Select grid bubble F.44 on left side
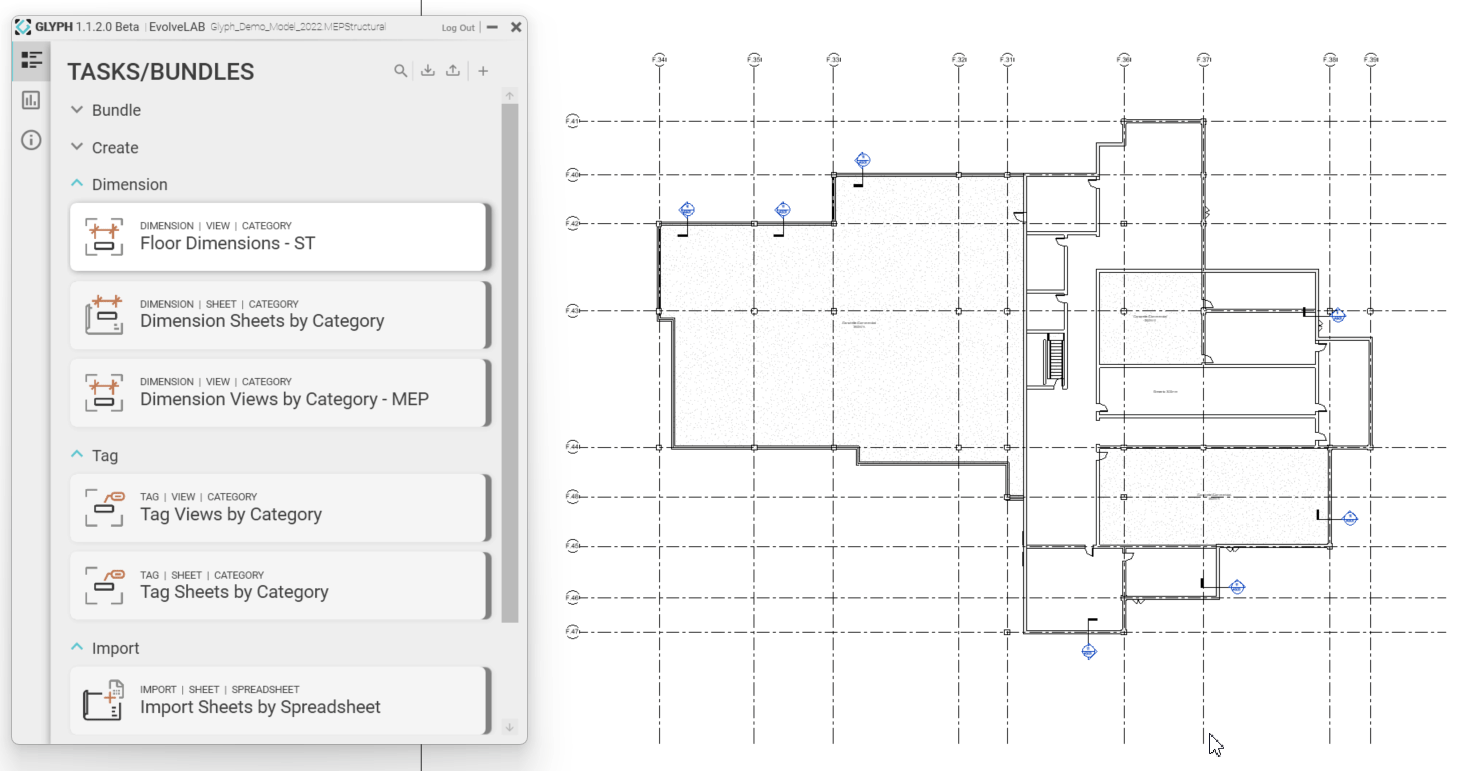This screenshot has height=771, width=1478. click(x=573, y=447)
